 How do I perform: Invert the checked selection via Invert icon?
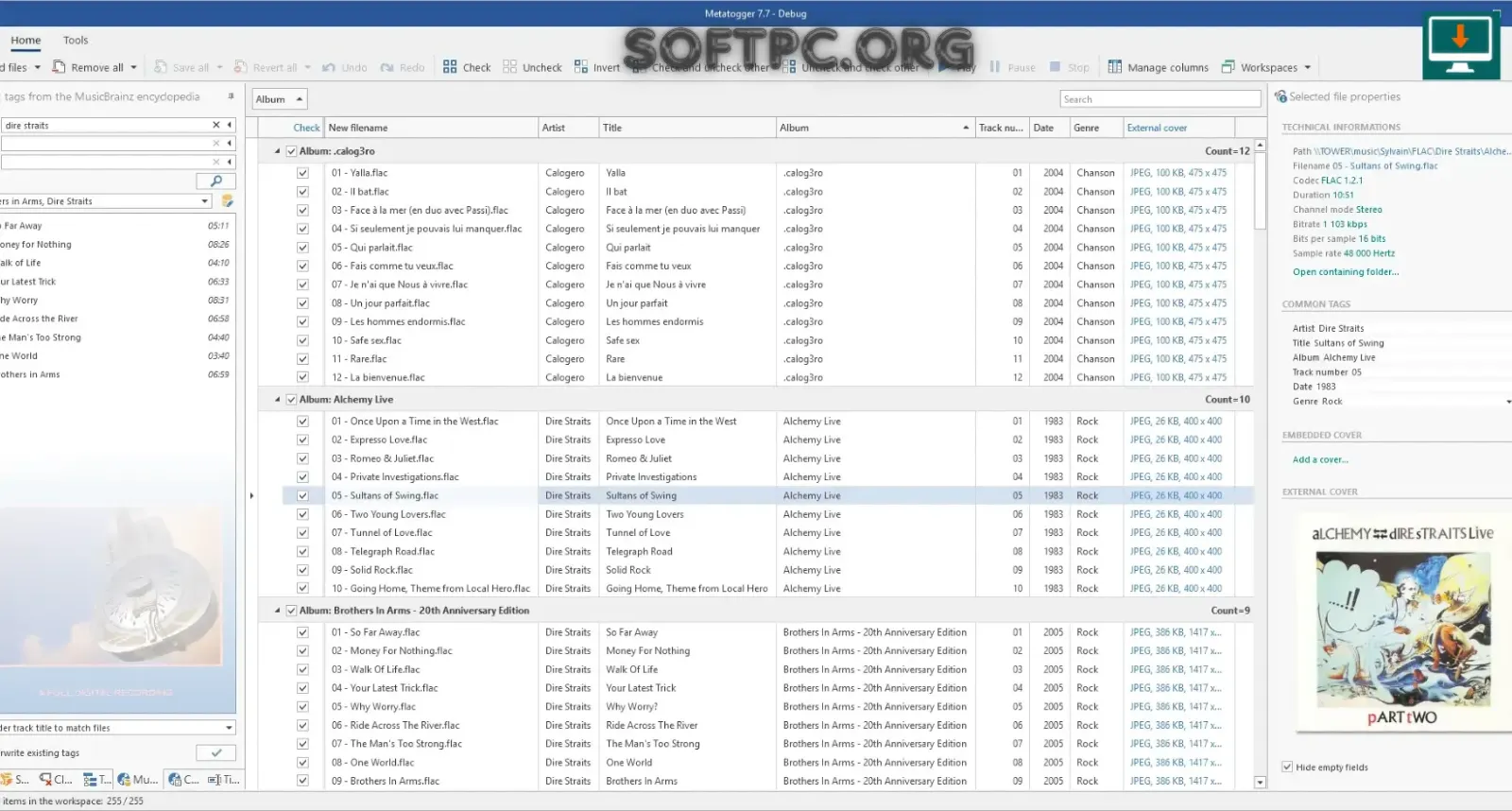click(581, 67)
